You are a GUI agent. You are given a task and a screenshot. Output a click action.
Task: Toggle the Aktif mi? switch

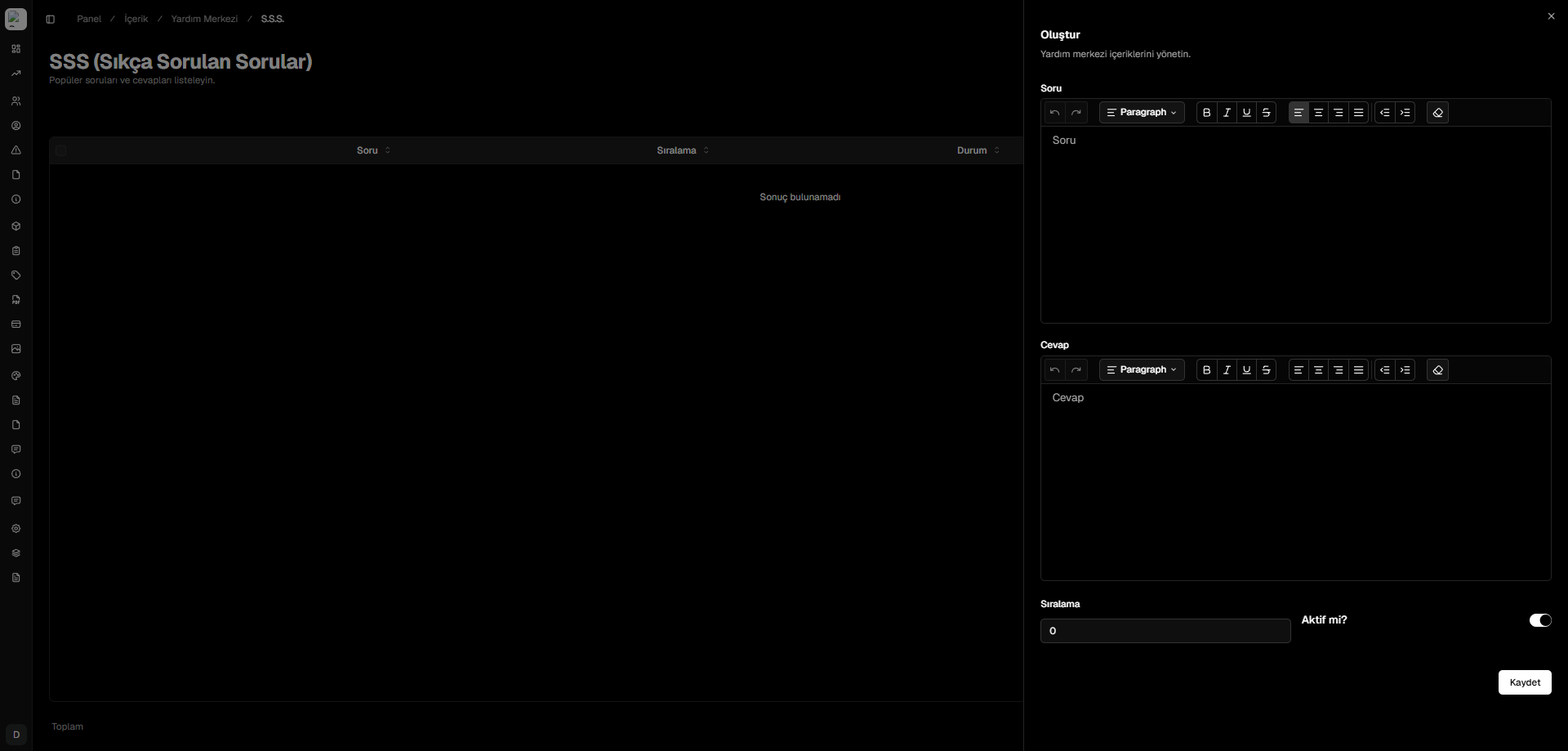coord(1540,620)
